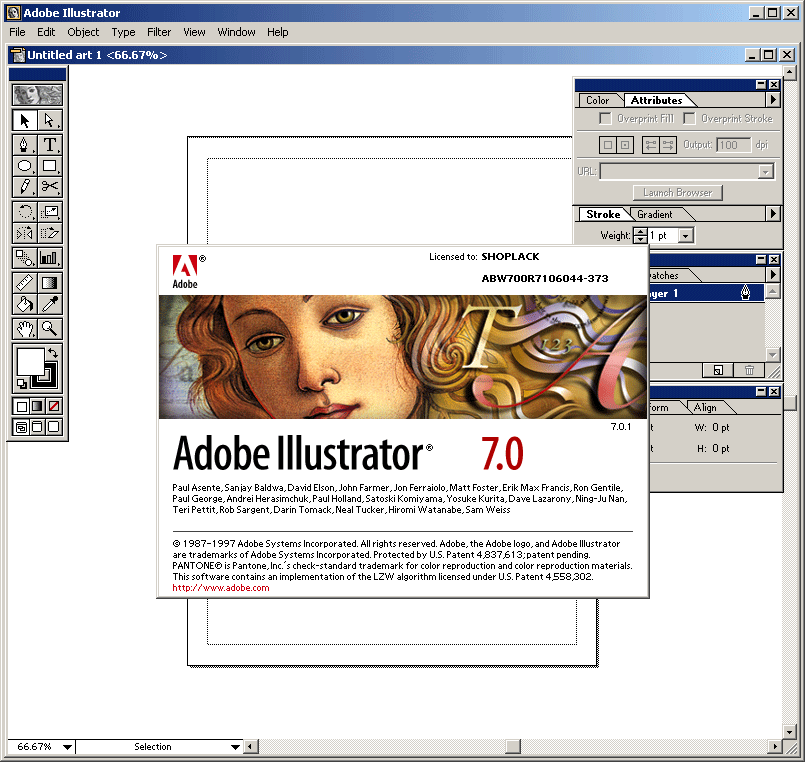Switch to standard window screen mode
The width and height of the screenshot is (805, 762).
(x=21, y=427)
